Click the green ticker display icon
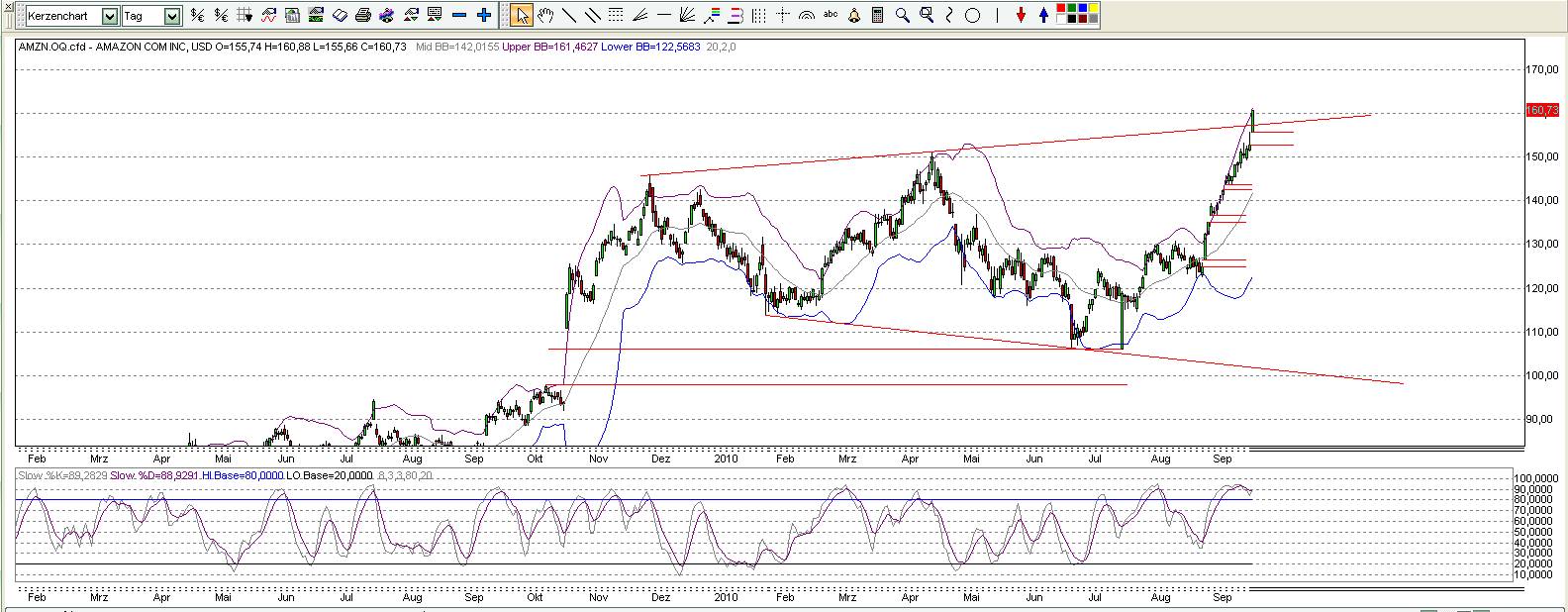 [x=316, y=15]
